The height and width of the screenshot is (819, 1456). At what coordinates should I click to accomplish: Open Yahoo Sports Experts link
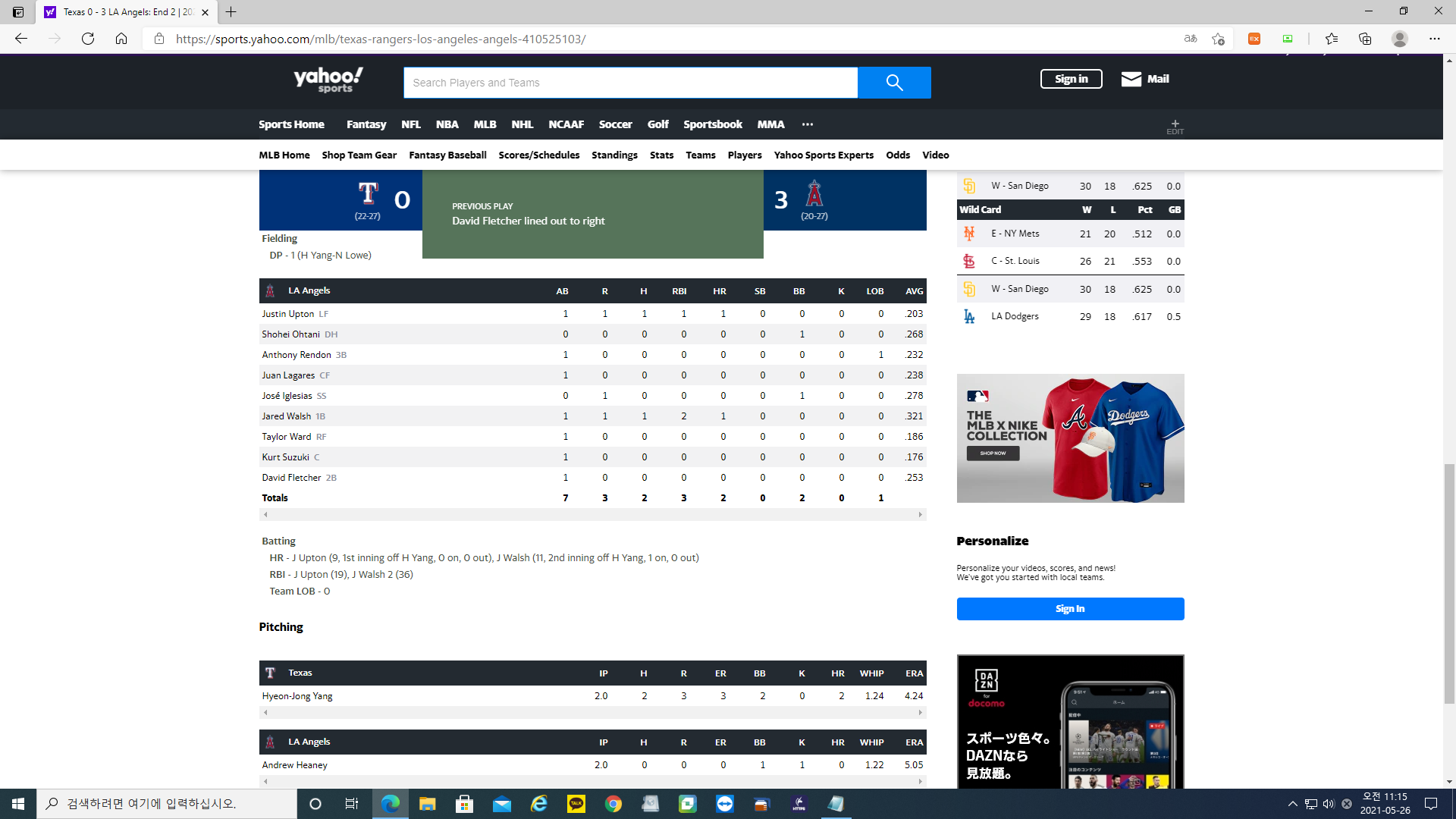[824, 155]
